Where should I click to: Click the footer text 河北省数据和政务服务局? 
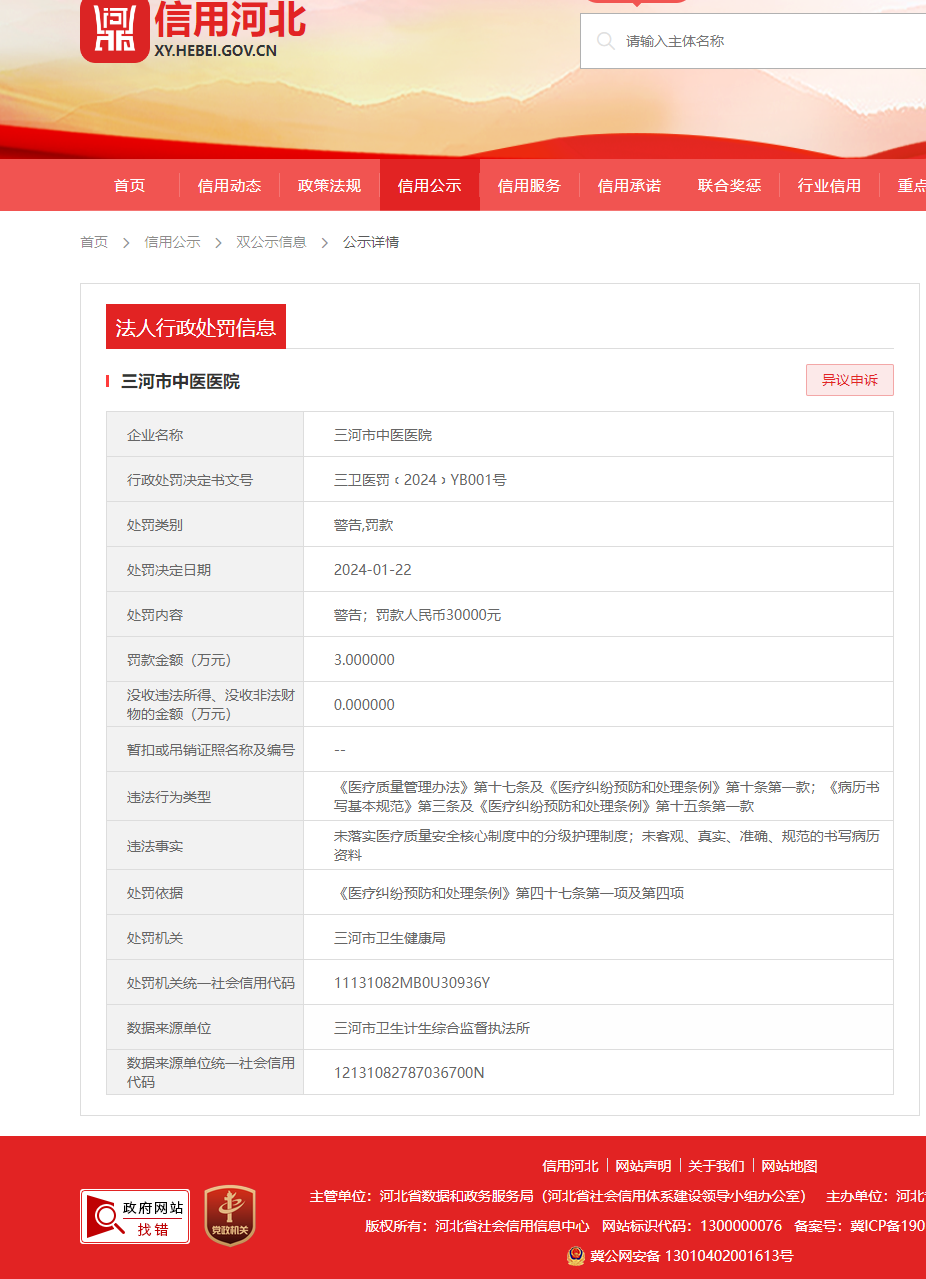pyautogui.click(x=457, y=1196)
